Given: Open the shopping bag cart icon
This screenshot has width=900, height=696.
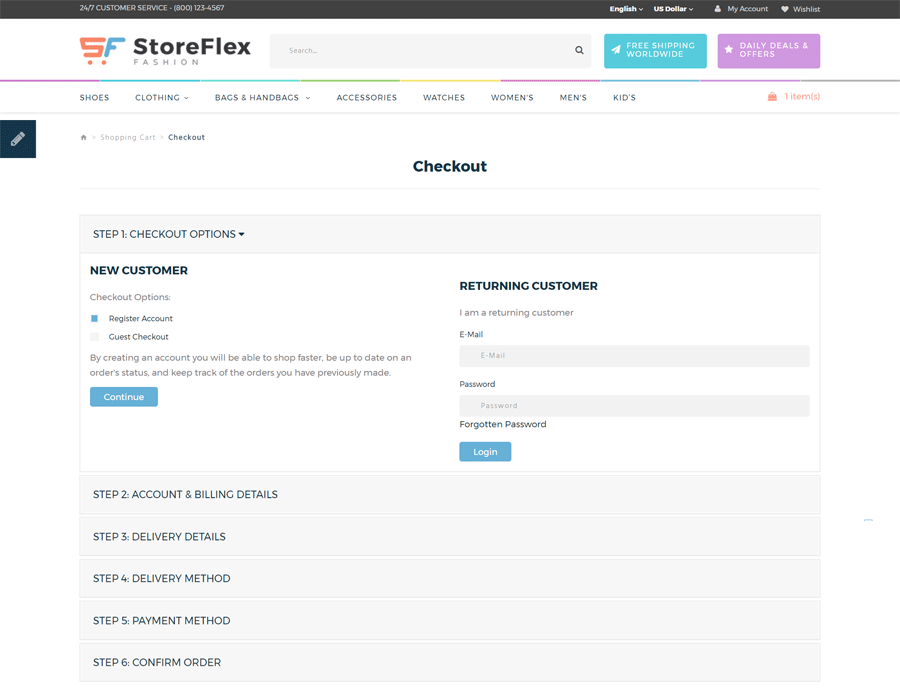Looking at the screenshot, I should [x=772, y=97].
